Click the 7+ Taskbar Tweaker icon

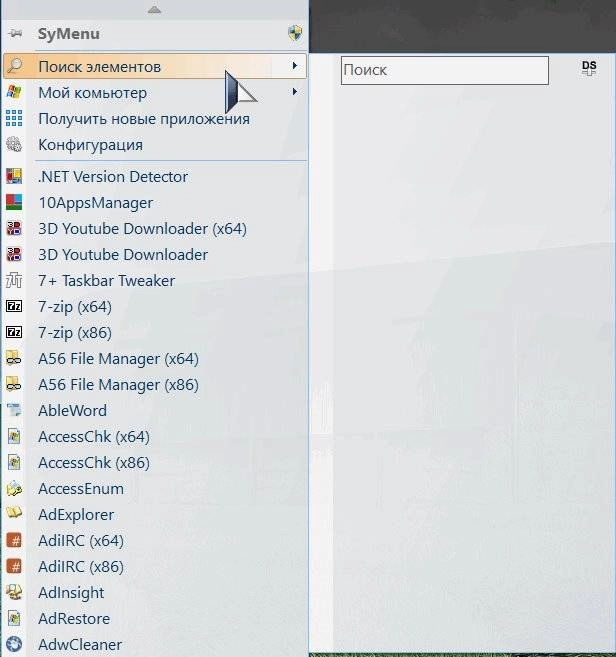point(14,280)
